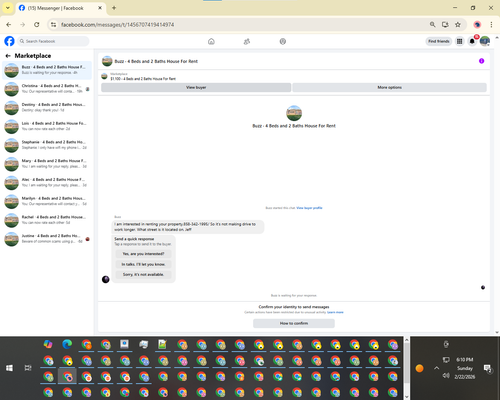
Task: Send quick response 'In talks. I'll let you know.'
Action: pyautogui.click(x=143, y=264)
